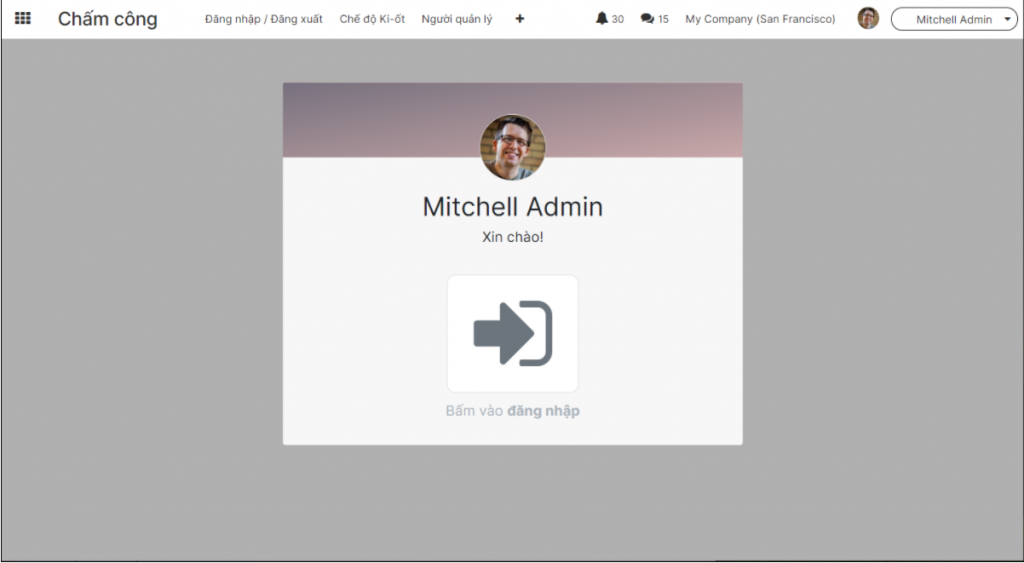
Task: Open chat messages icon showing 15
Action: 654,19
